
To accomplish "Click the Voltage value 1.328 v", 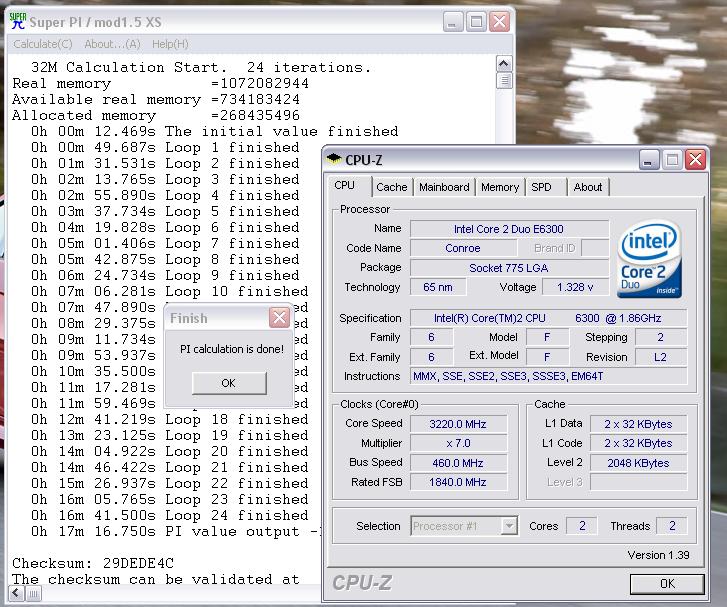I will 575,287.
